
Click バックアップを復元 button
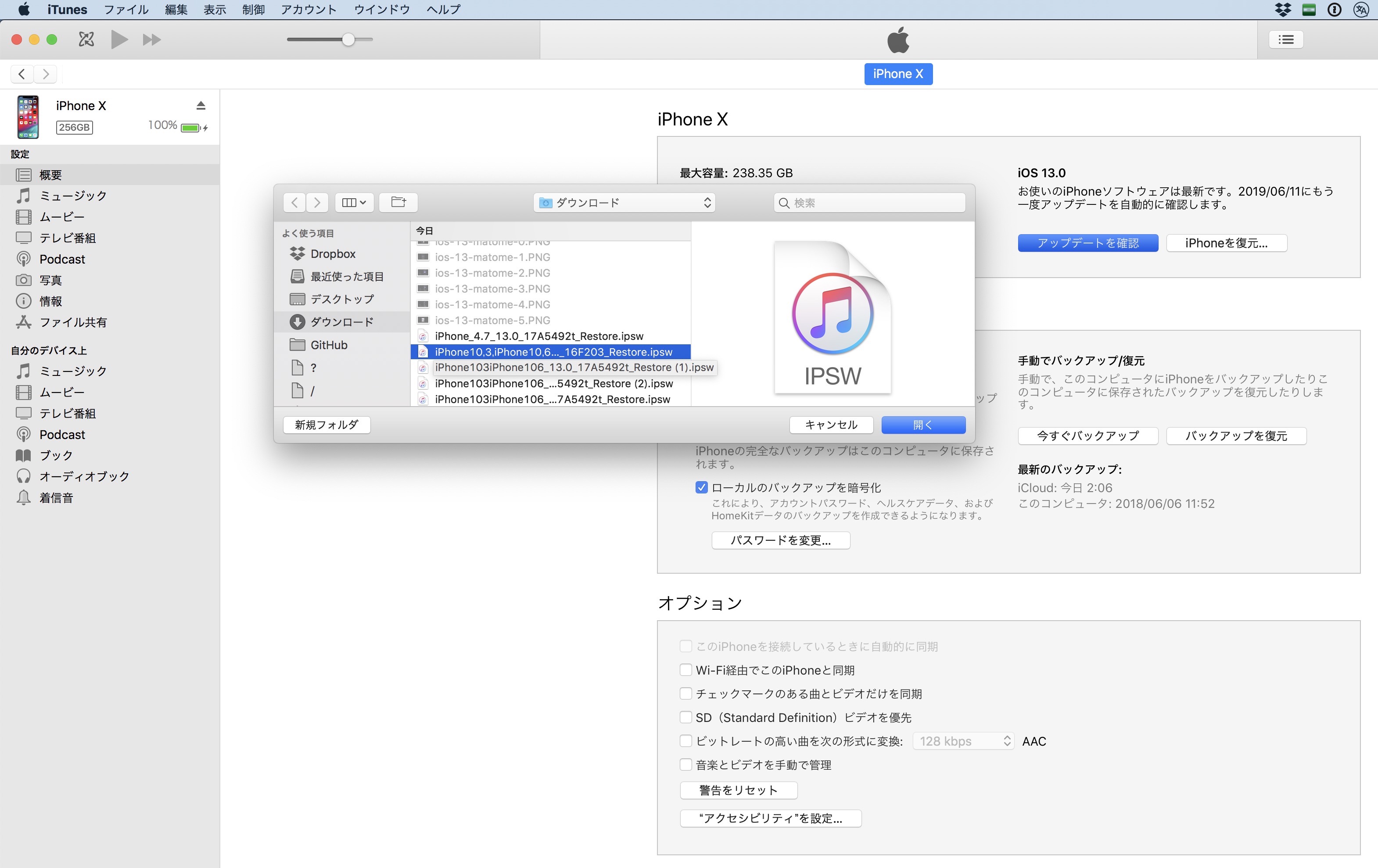[1236, 436]
